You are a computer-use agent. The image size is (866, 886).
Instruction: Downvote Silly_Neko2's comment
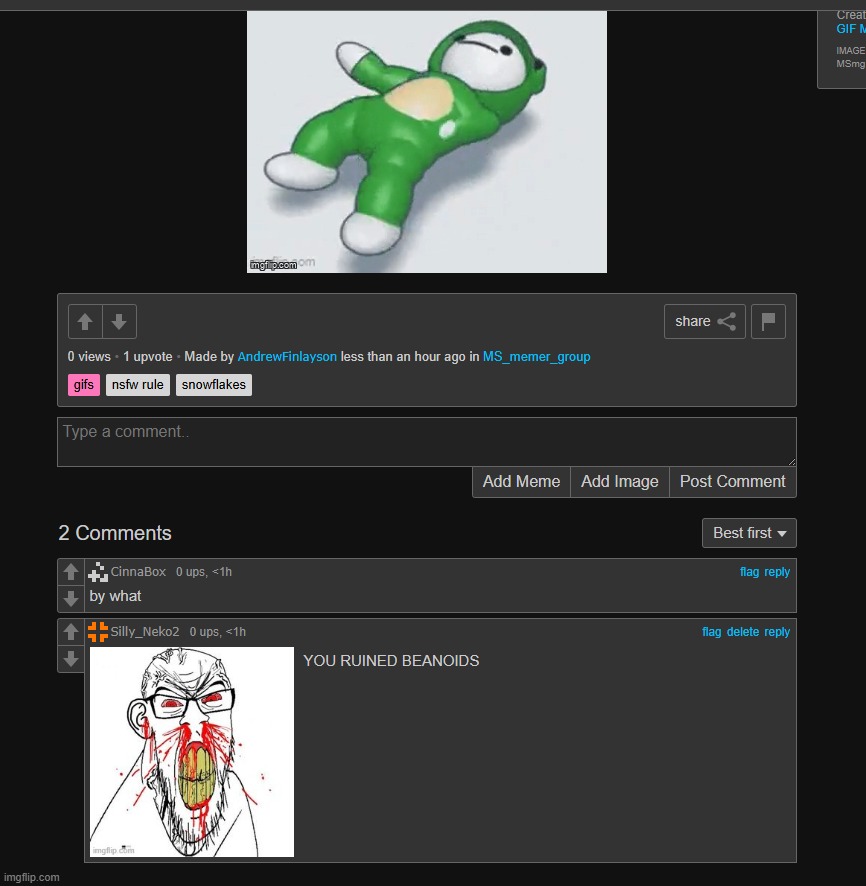tap(71, 658)
